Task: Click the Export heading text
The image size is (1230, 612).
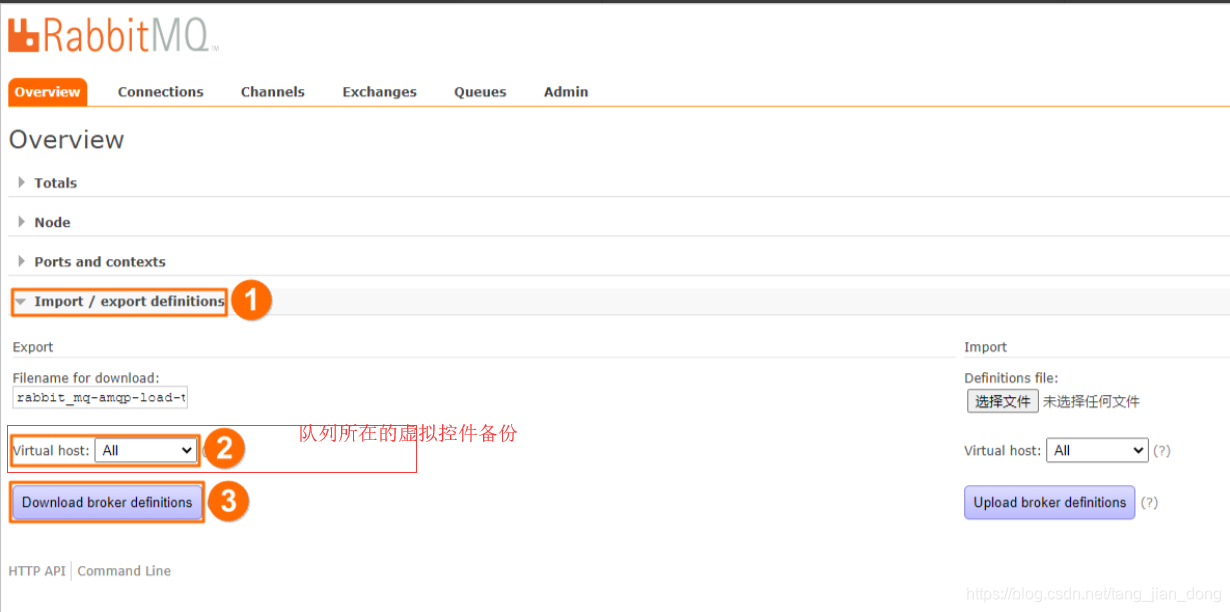Action: 33,347
